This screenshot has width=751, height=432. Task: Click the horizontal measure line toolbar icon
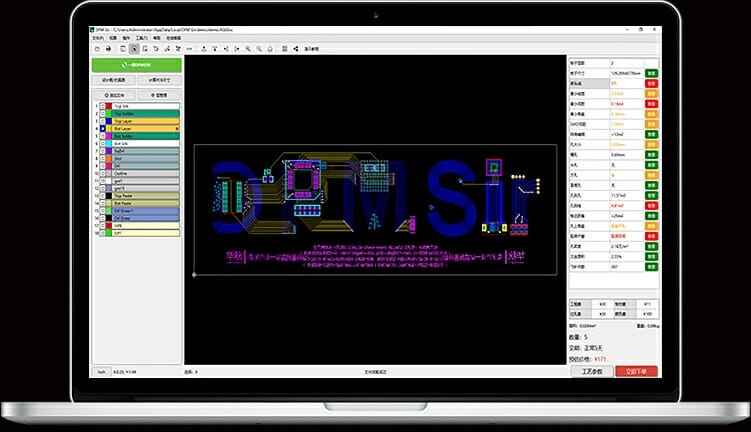coord(189,49)
